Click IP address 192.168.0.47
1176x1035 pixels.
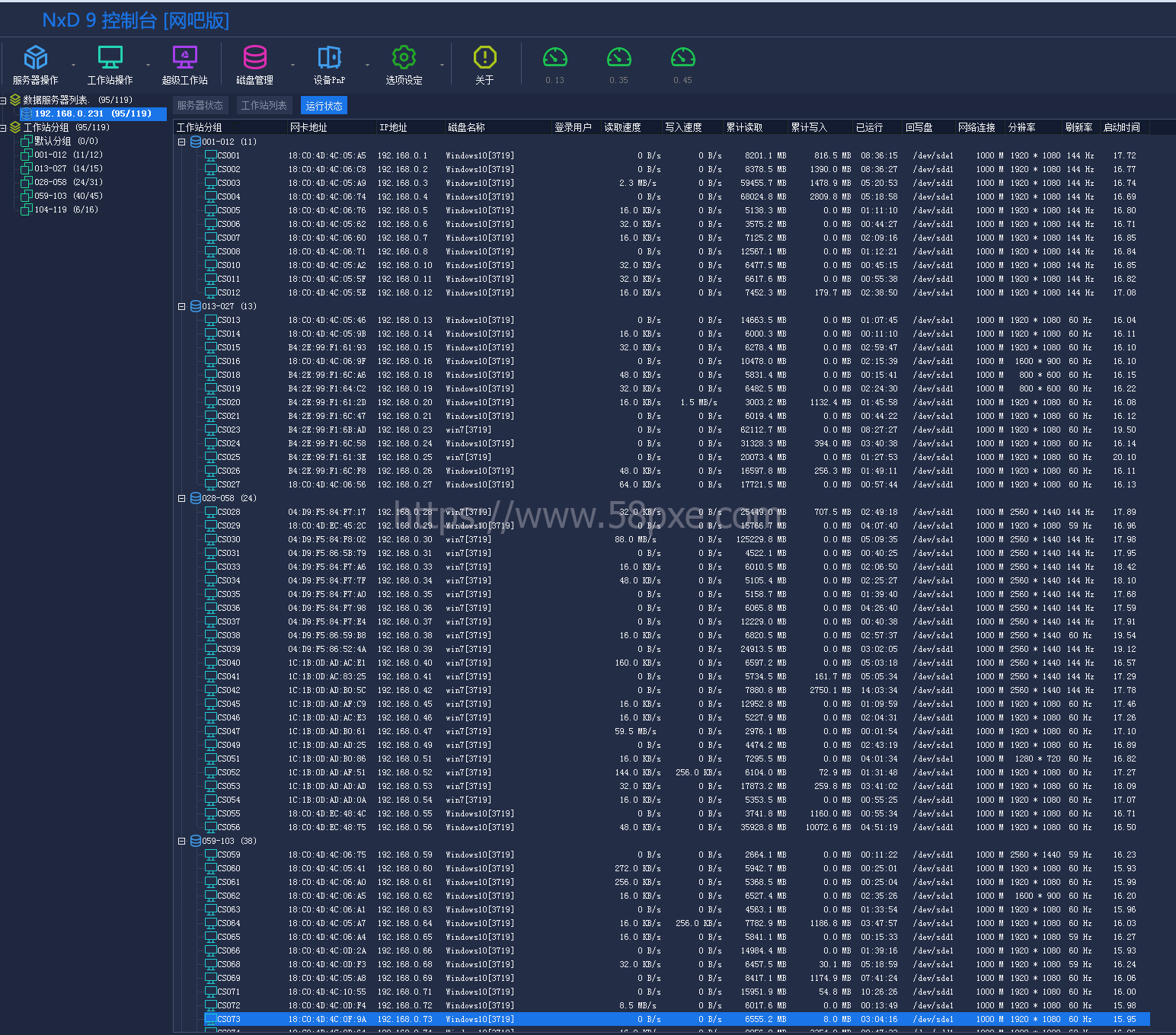[x=404, y=731]
